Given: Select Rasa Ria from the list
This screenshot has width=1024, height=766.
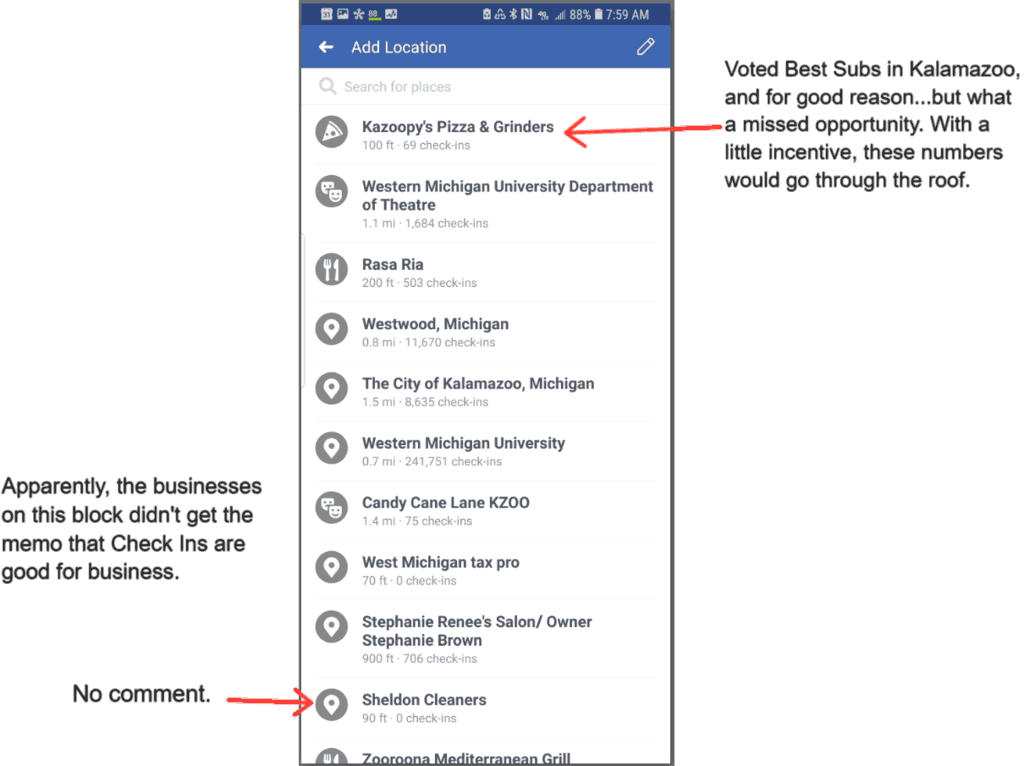Looking at the screenshot, I should coord(486,272).
